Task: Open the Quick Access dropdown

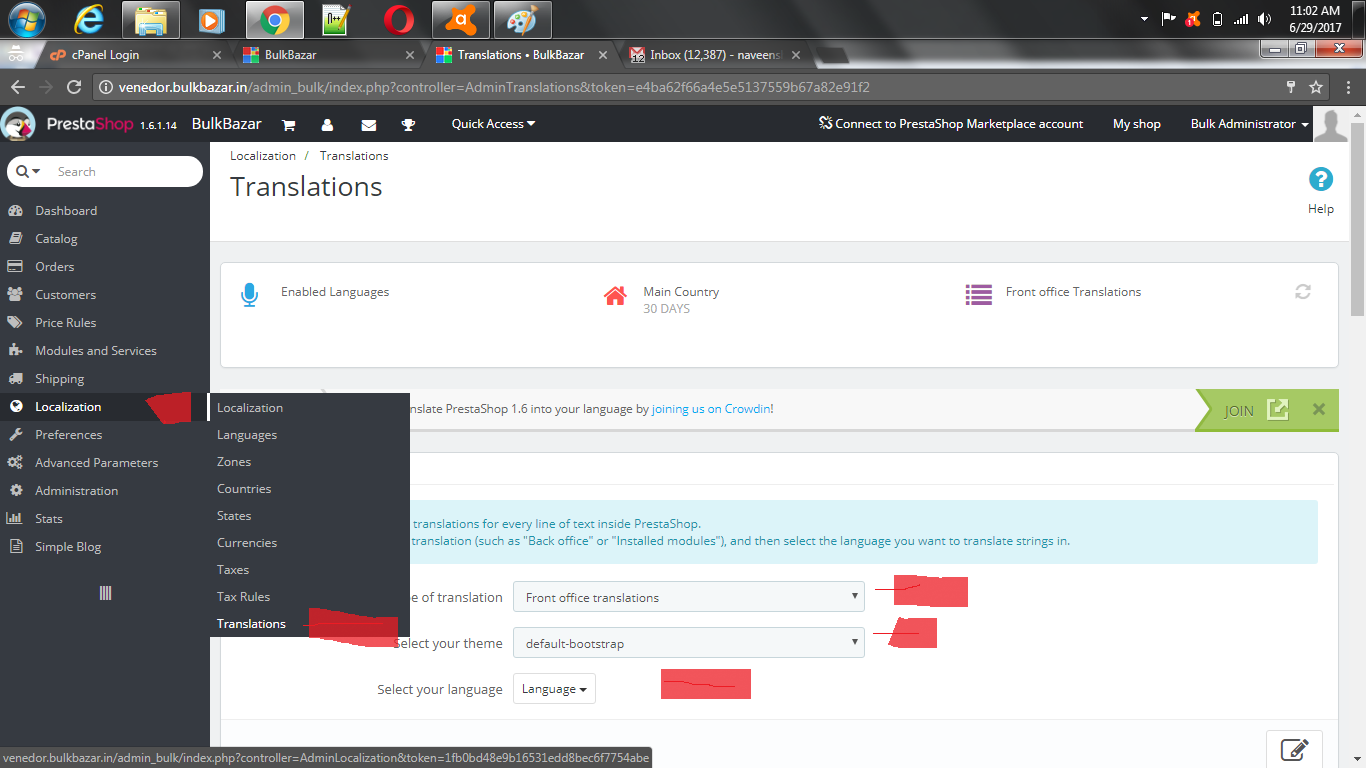Action: (493, 124)
